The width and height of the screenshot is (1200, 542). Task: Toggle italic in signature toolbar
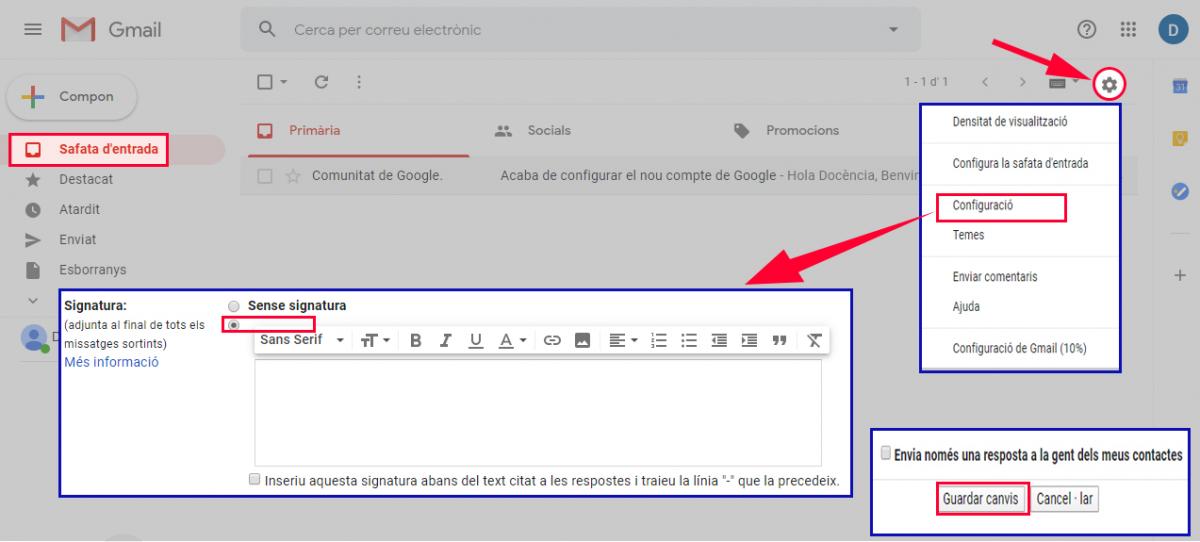point(446,341)
